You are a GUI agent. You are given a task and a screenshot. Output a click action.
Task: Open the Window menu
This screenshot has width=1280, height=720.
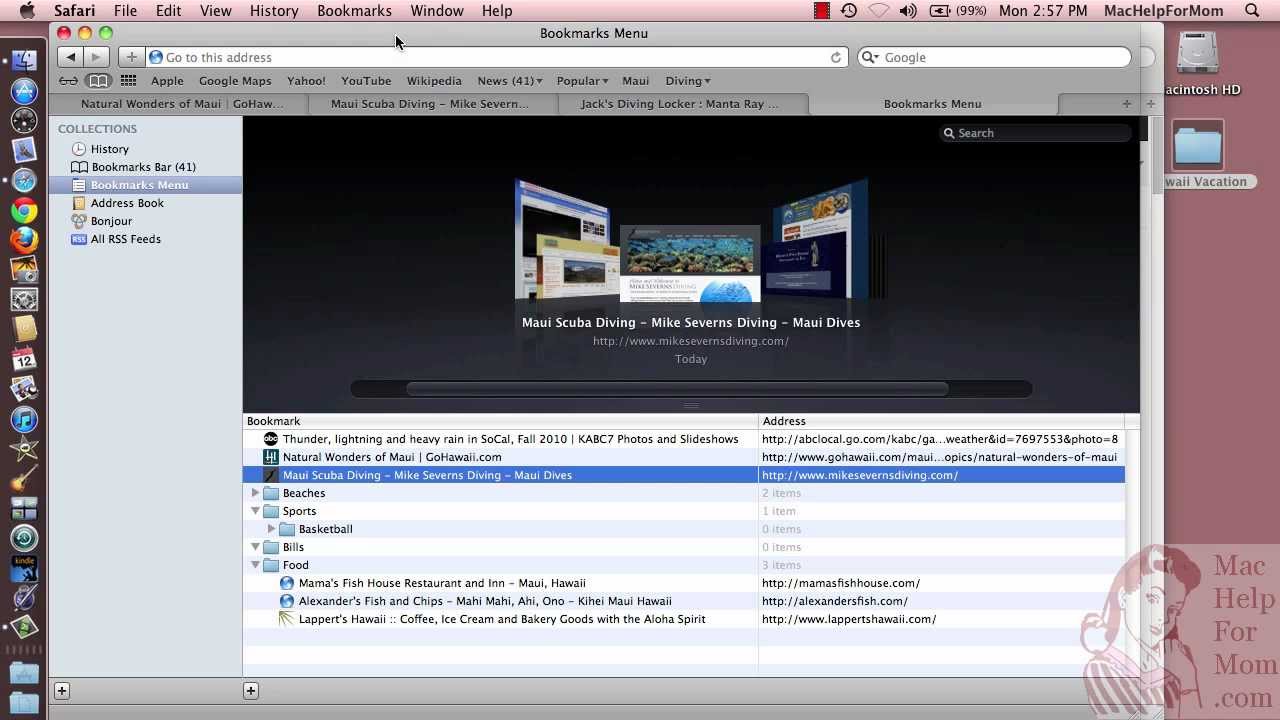click(x=437, y=11)
